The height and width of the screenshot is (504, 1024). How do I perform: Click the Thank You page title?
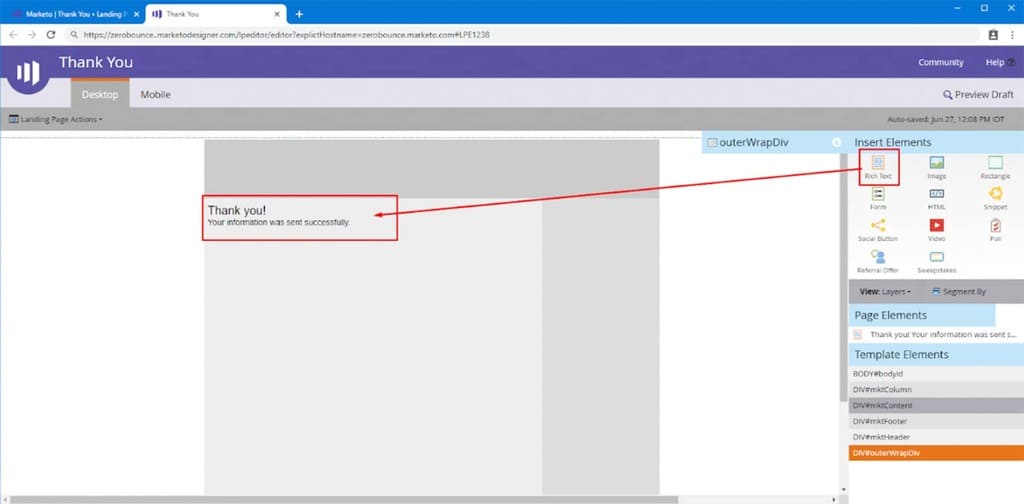[x=95, y=62]
